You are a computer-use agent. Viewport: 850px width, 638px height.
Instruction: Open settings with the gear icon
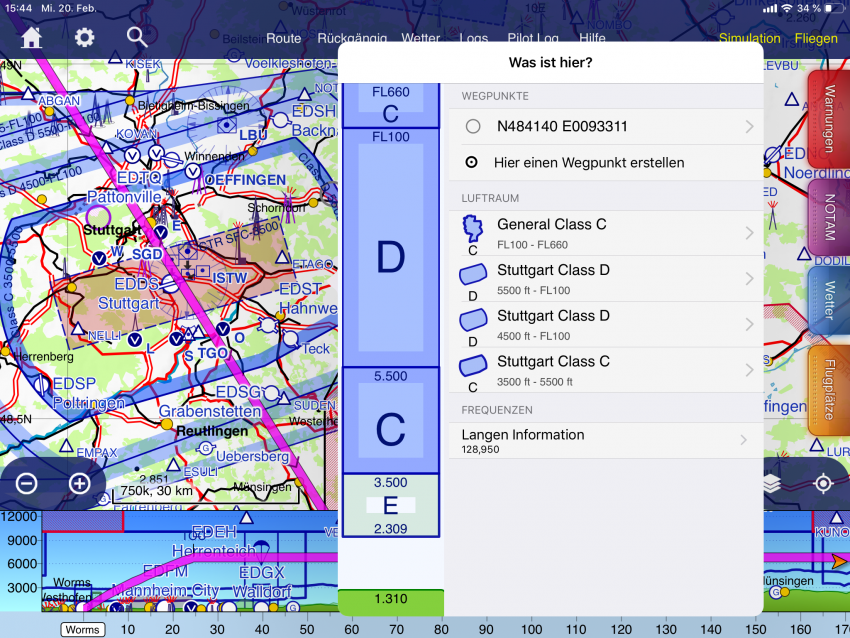click(85, 38)
